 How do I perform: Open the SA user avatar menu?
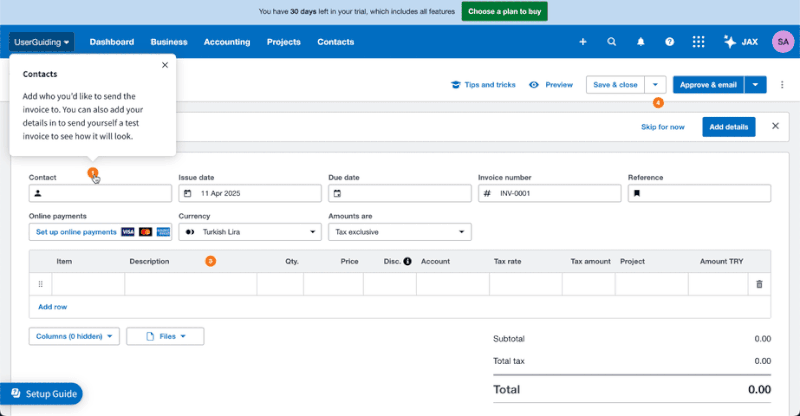coord(783,42)
